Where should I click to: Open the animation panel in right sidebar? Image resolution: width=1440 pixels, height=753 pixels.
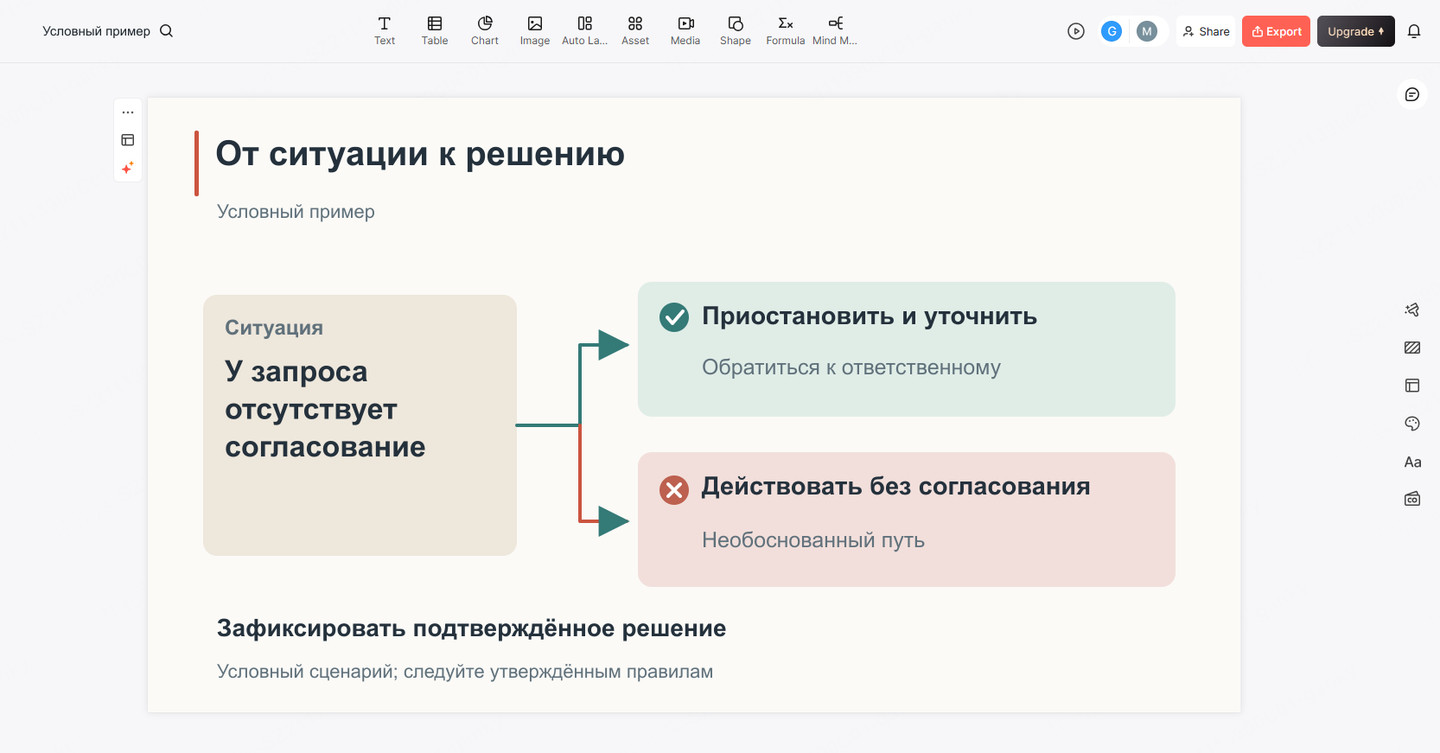1412,310
